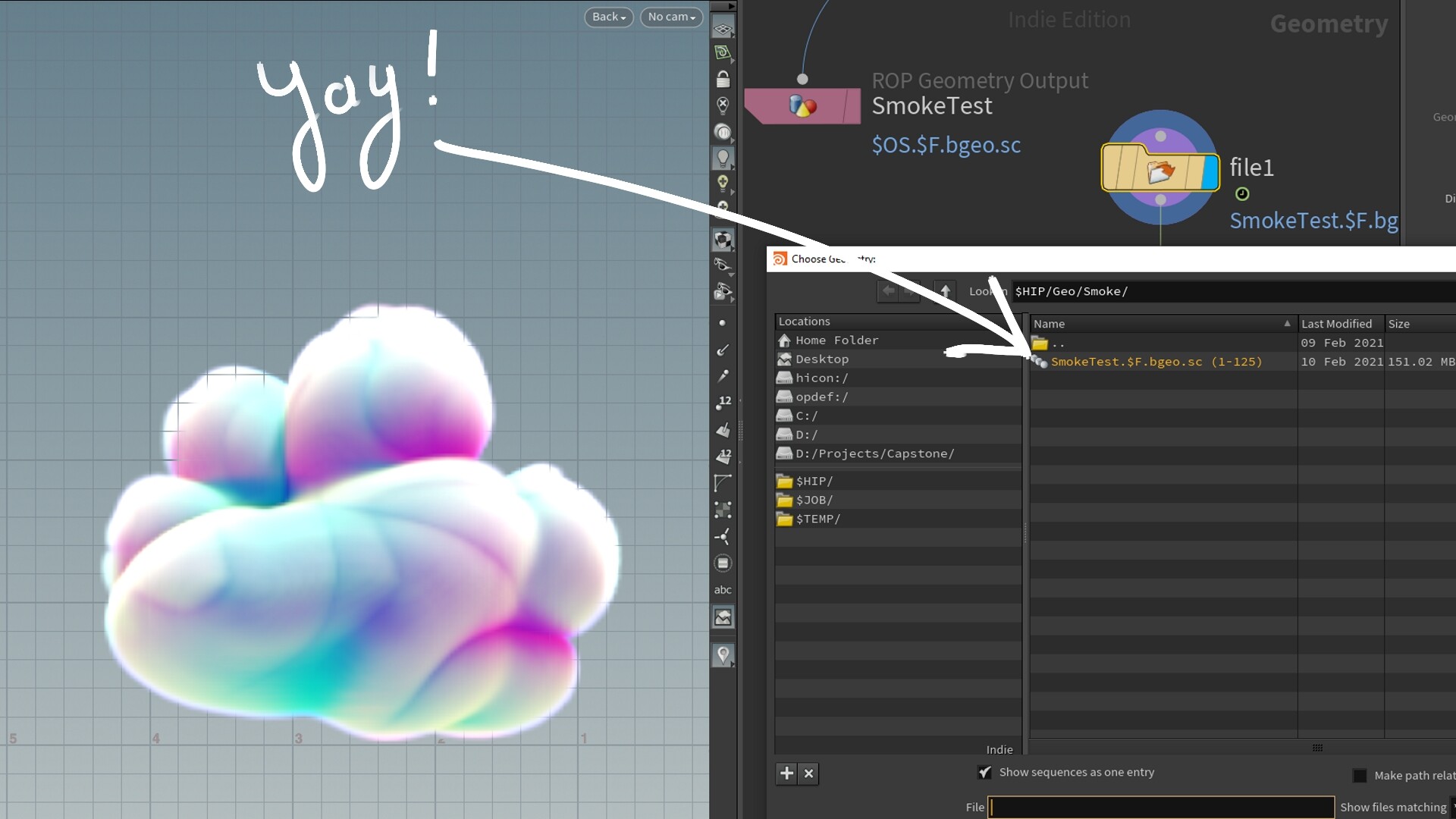Click the abc text display option

click(x=723, y=590)
